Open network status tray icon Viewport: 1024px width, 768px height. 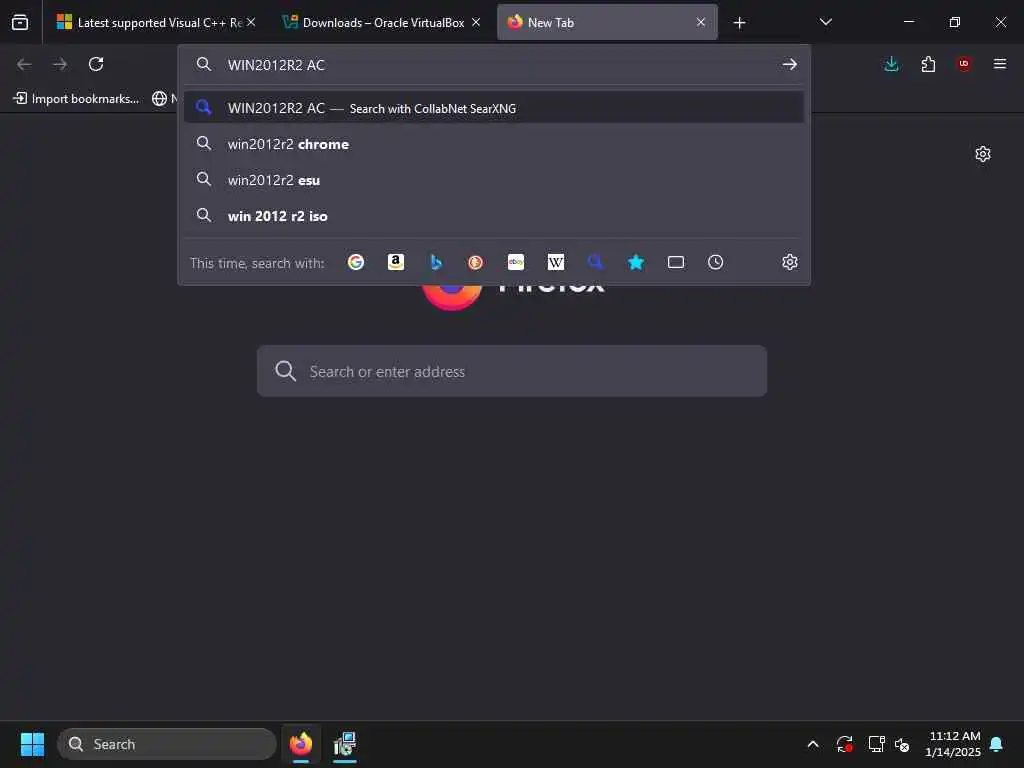click(x=876, y=744)
